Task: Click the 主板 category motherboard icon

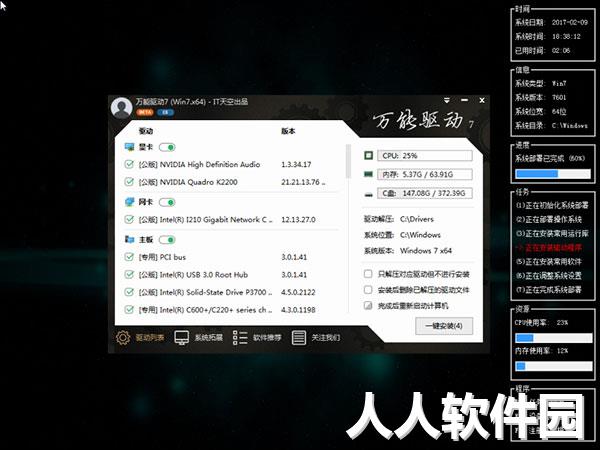Action: tap(130, 240)
